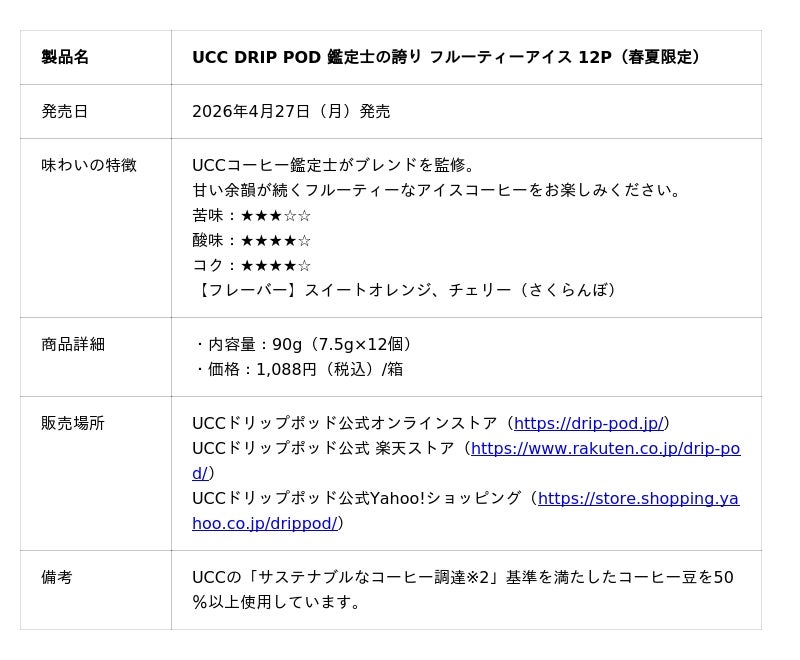Click the コク star rating line
Viewport: 800px width, 660px height.
[x=251, y=265]
